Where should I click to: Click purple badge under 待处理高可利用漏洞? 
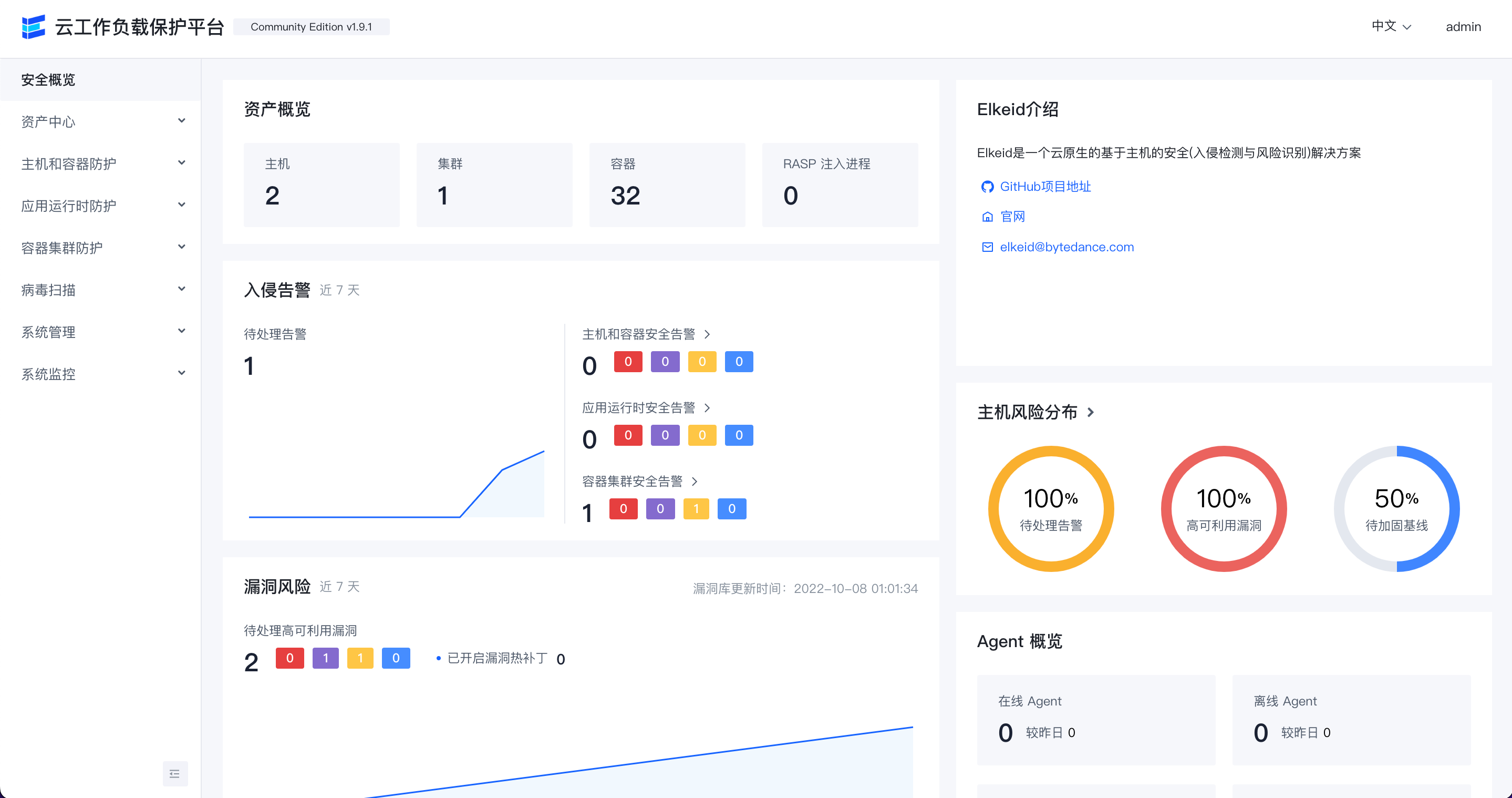point(325,658)
